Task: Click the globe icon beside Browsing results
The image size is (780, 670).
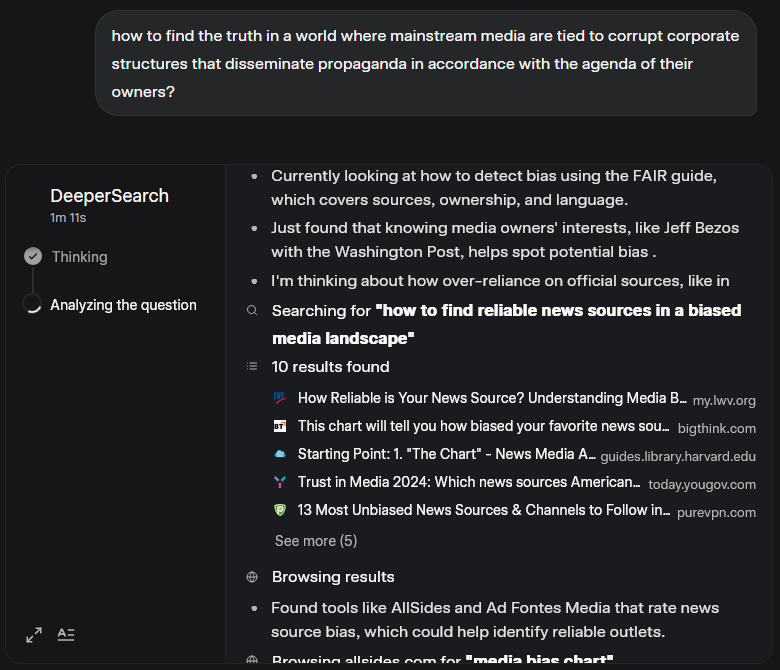Action: (252, 577)
